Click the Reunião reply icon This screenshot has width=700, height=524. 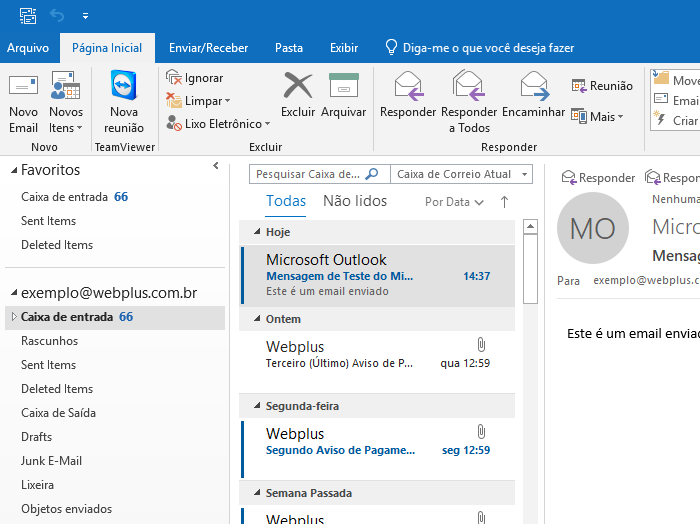coord(579,86)
